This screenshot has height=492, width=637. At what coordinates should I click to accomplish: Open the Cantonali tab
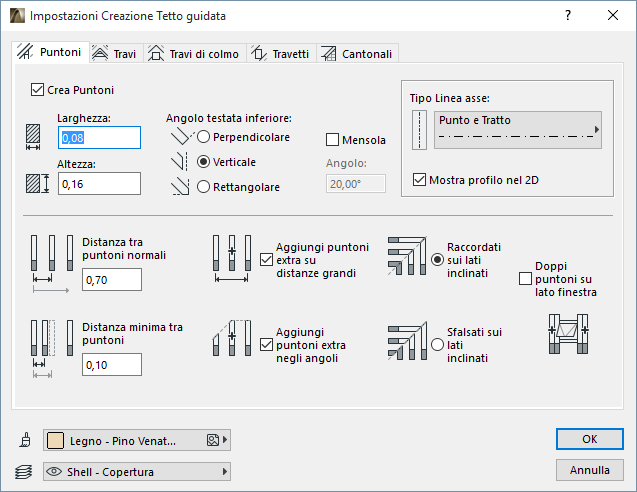pos(358,53)
